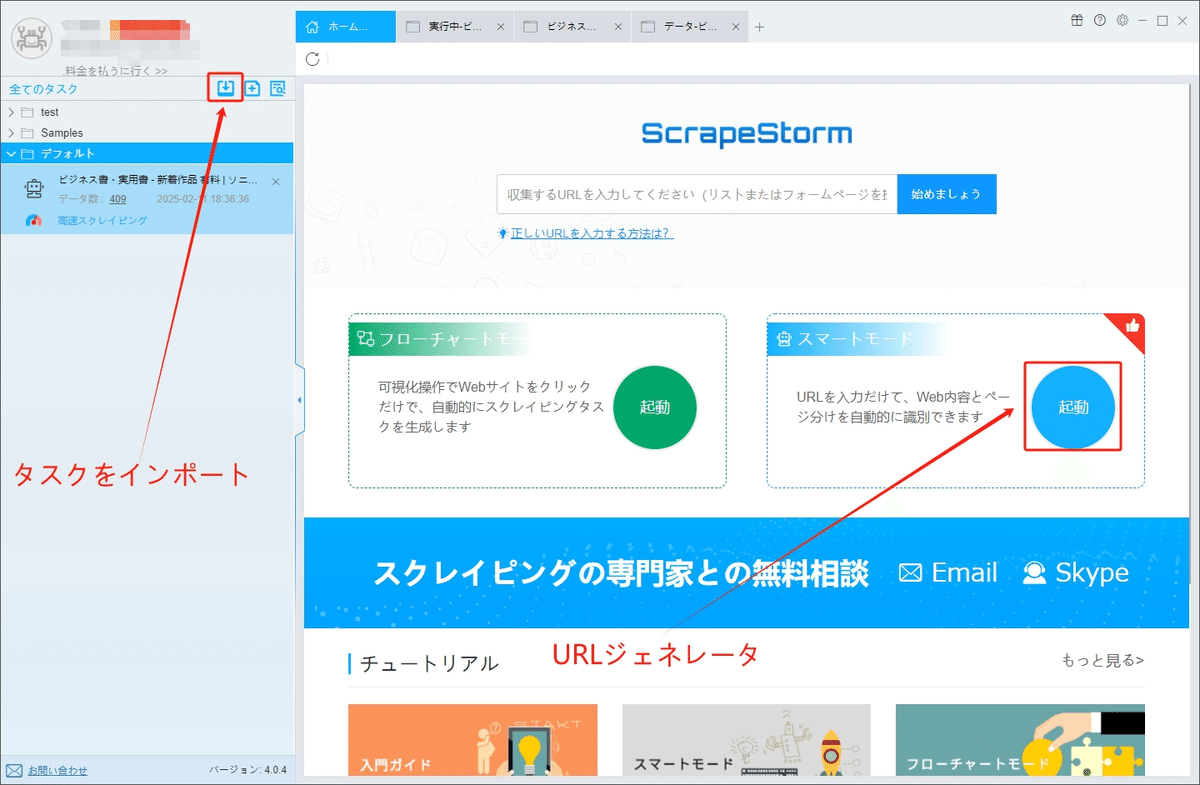Image resolution: width=1200 pixels, height=785 pixels.
Task: Click the 全てのタスク label
Action: (x=43, y=89)
